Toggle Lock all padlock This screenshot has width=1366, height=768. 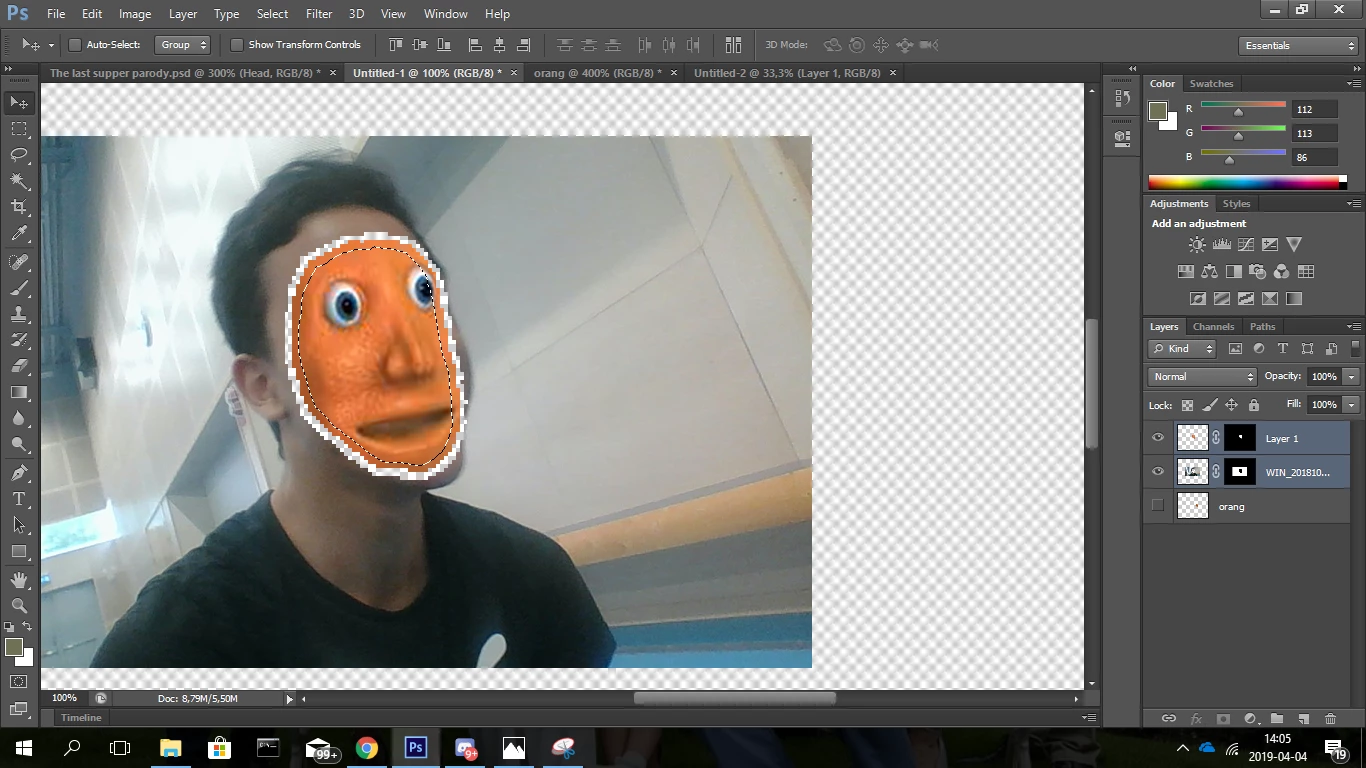click(x=1254, y=405)
